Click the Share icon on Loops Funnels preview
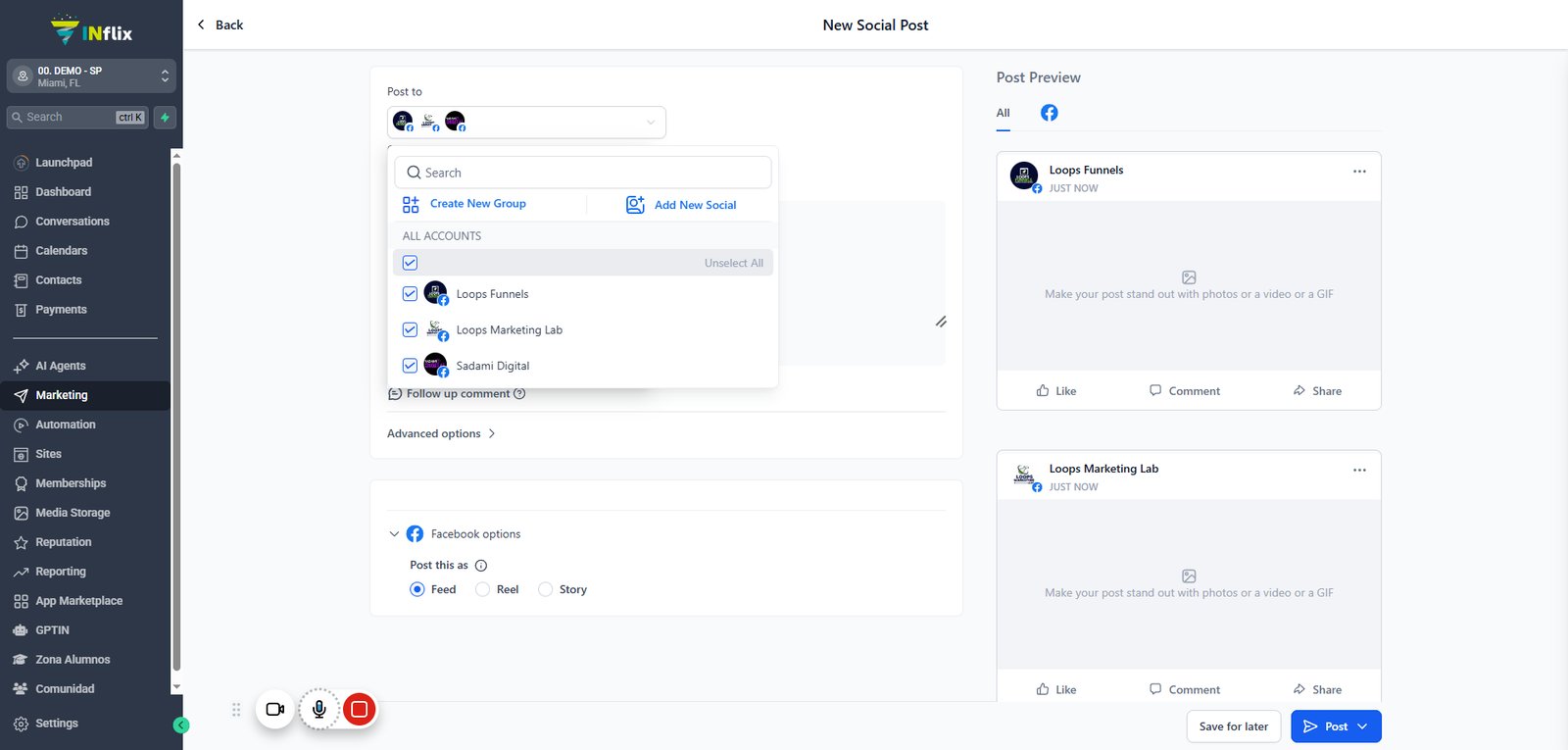Screen dimensions: 1568x750 (x=1299, y=391)
